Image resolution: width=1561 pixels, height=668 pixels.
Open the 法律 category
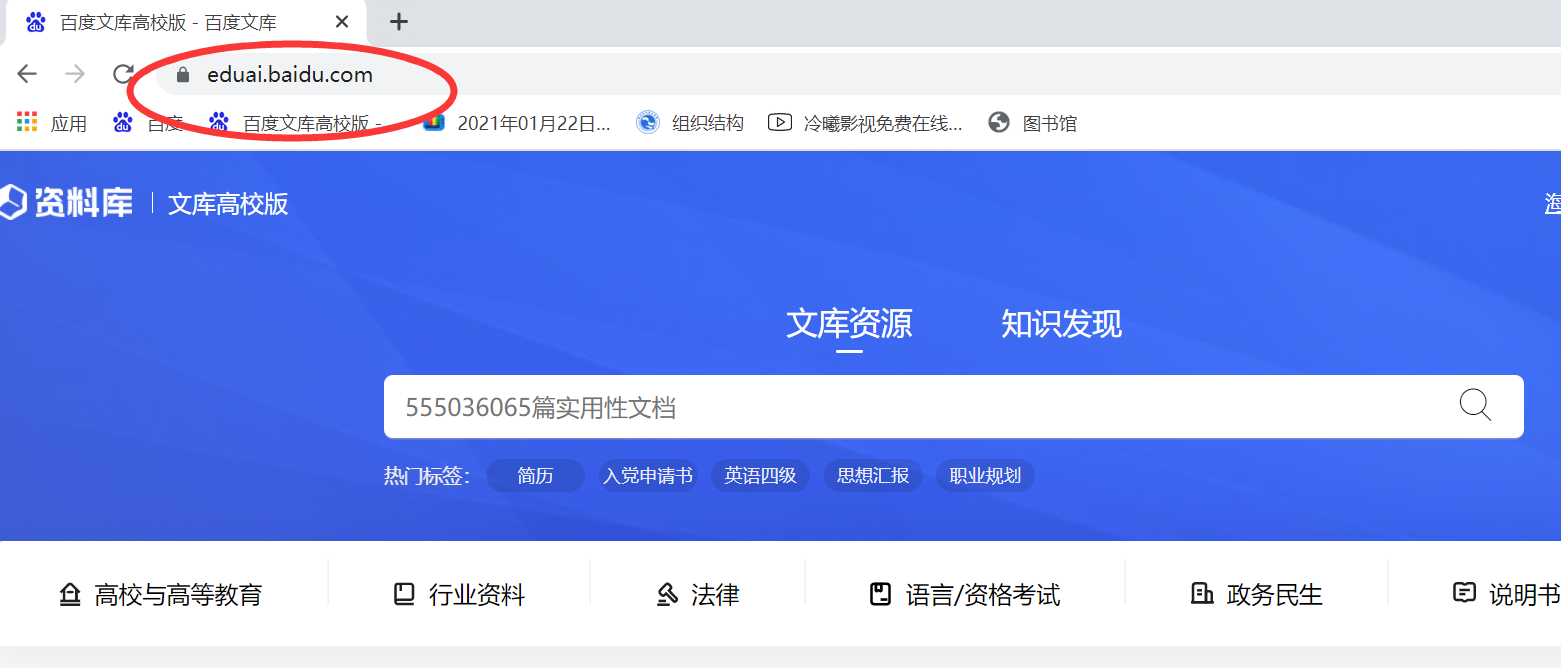(698, 595)
